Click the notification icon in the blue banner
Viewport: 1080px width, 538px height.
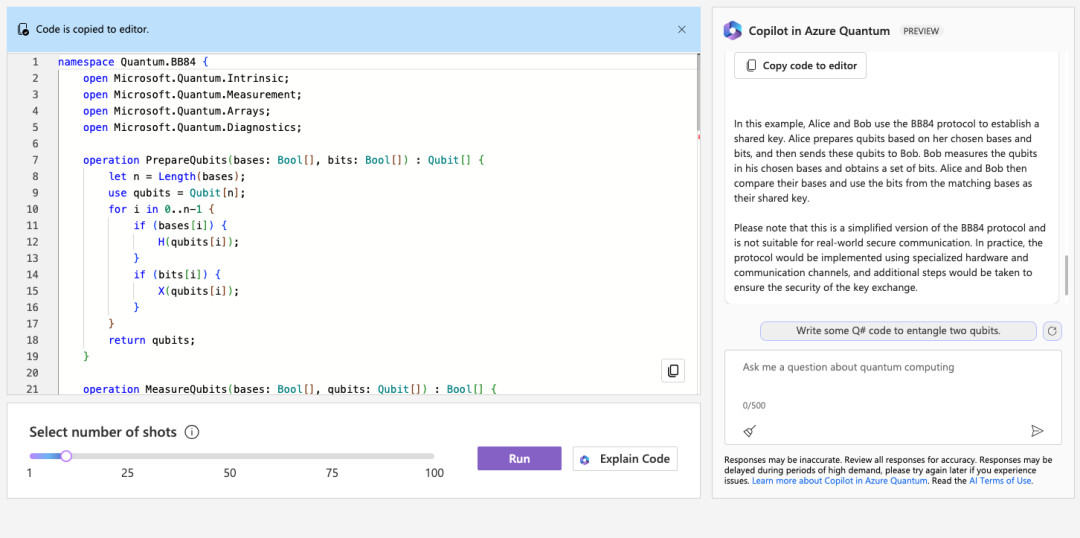[x=23, y=30]
